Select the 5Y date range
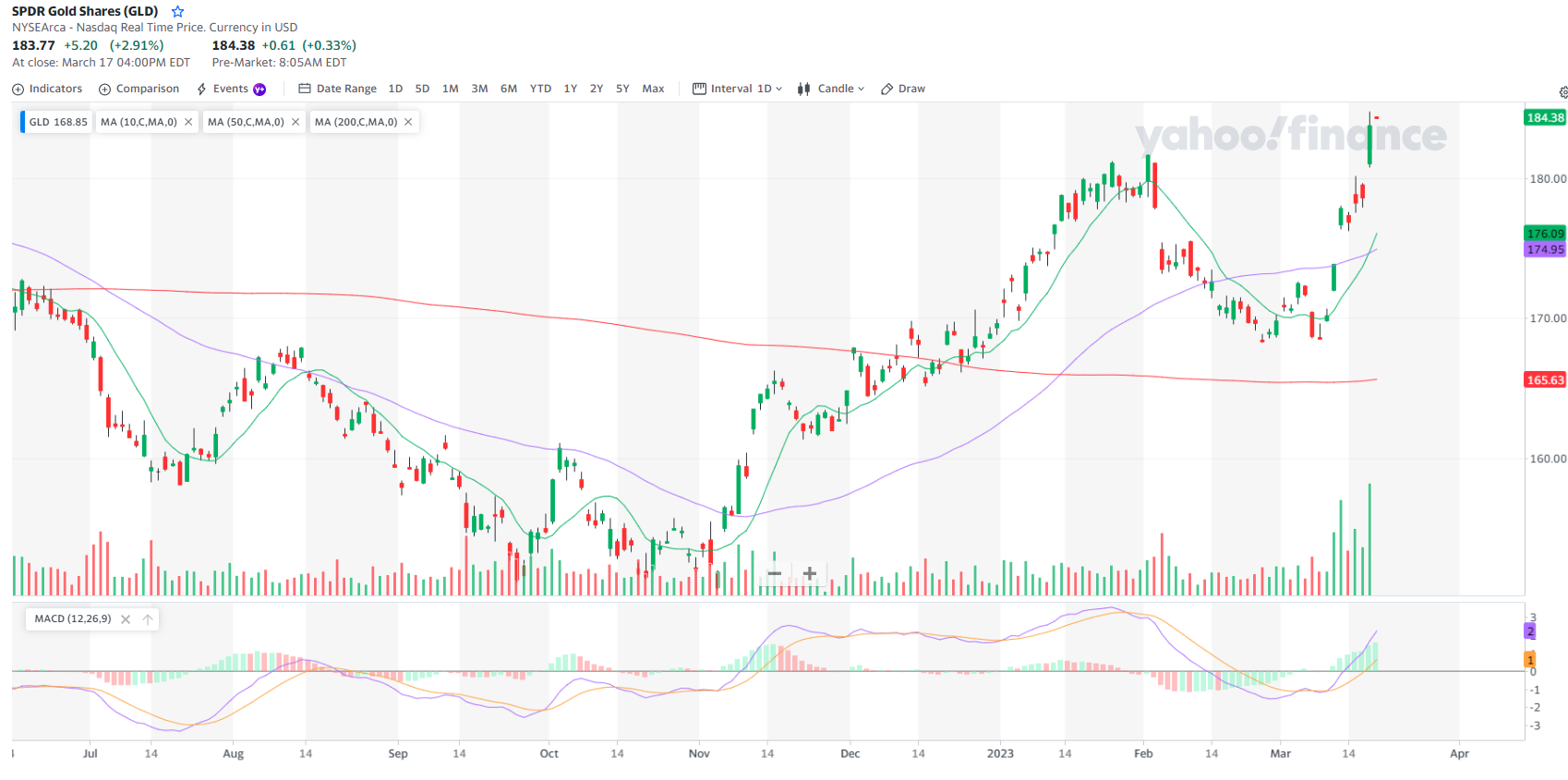 [622, 89]
